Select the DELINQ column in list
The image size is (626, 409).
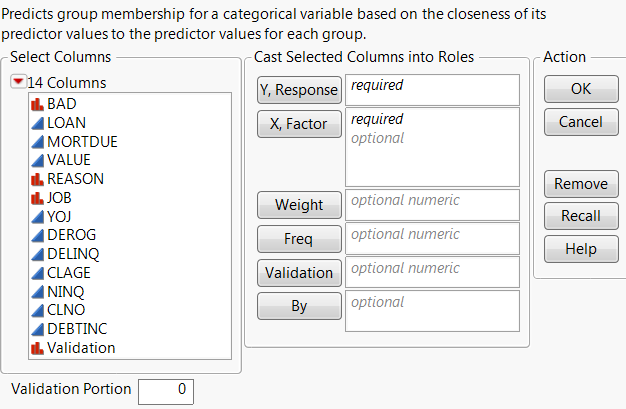pyautogui.click(x=73, y=254)
